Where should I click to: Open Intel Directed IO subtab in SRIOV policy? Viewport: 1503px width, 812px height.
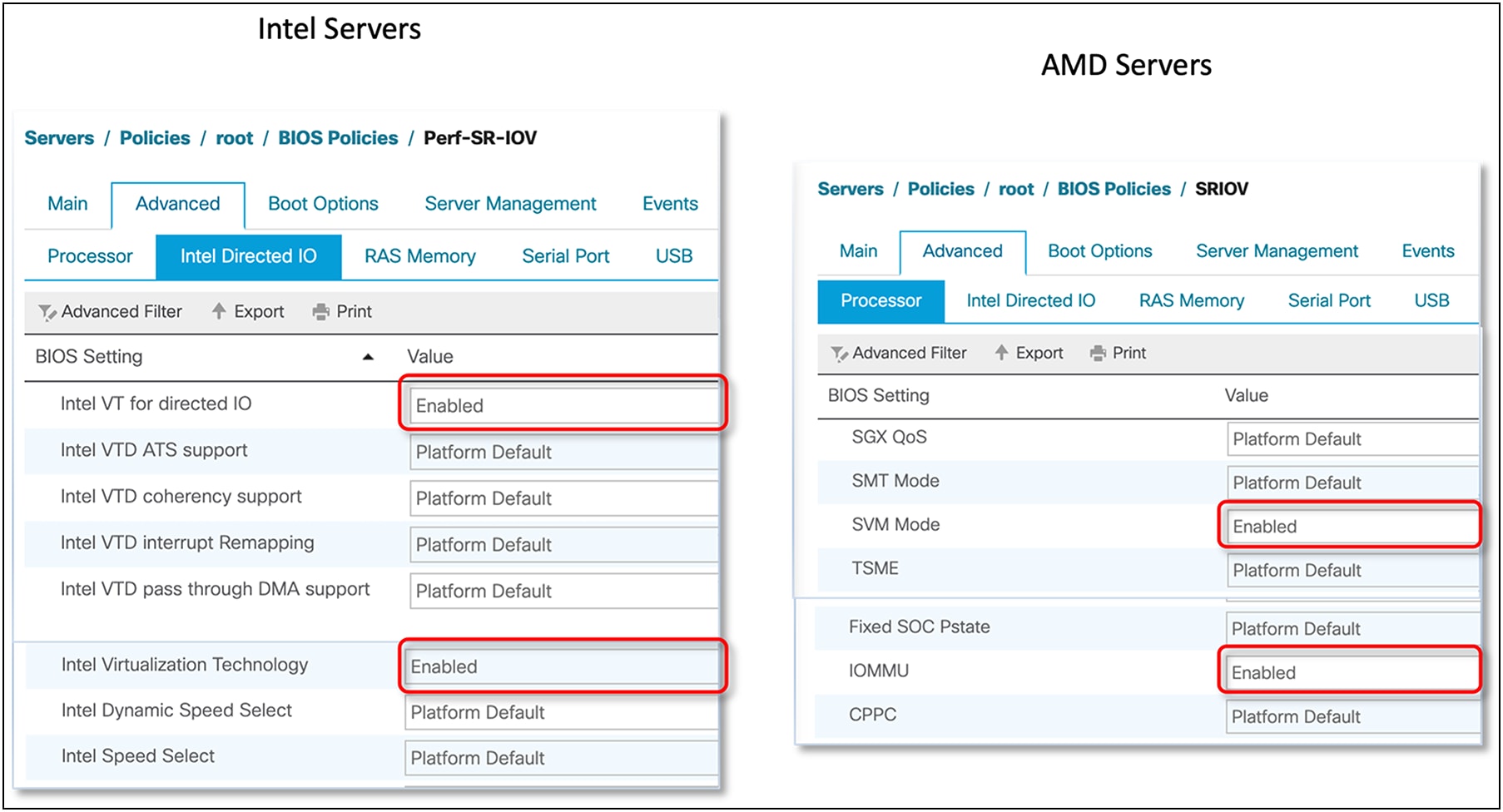(1031, 301)
